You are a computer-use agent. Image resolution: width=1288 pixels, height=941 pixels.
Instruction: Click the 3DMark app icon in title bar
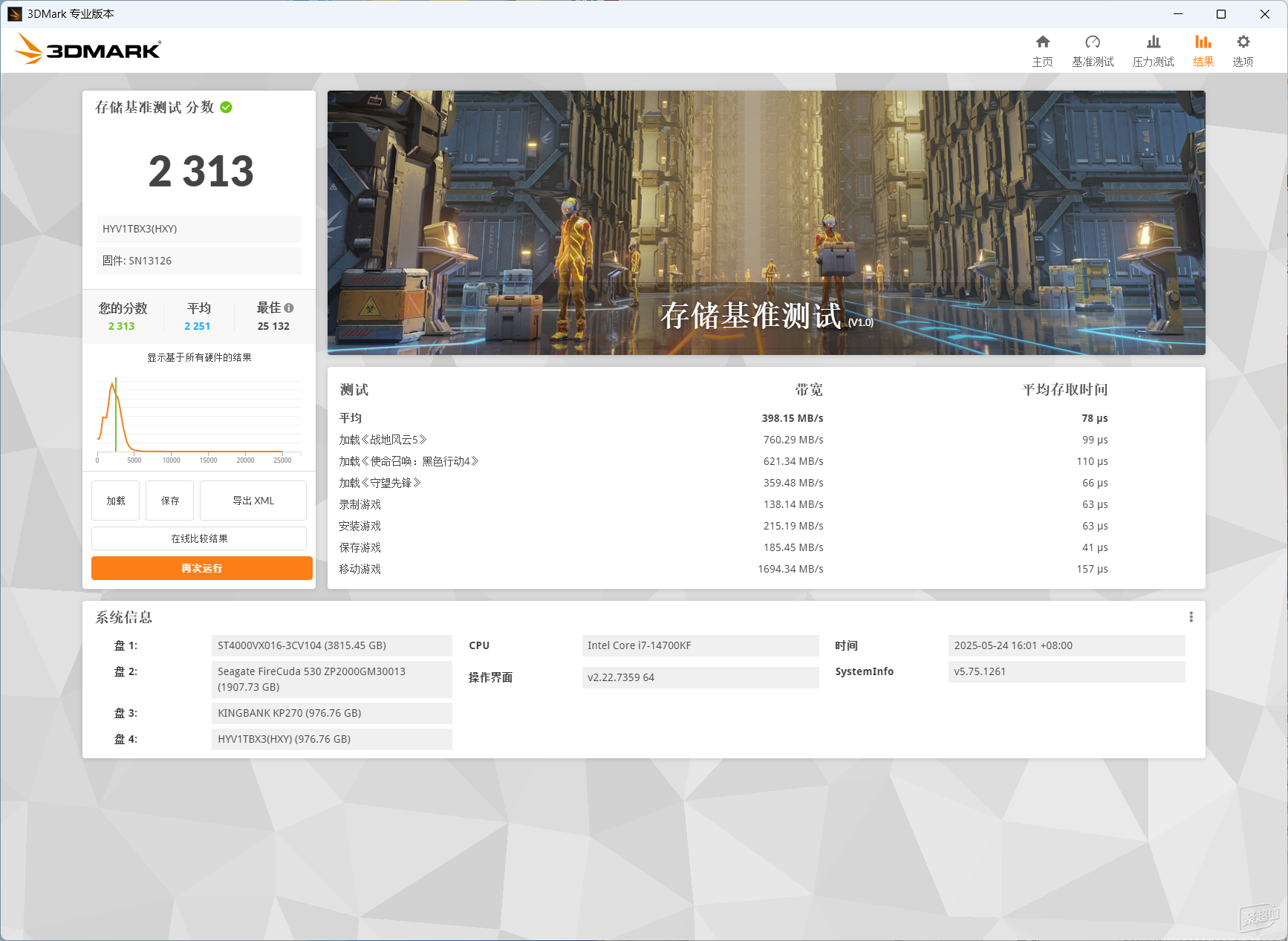coord(14,14)
